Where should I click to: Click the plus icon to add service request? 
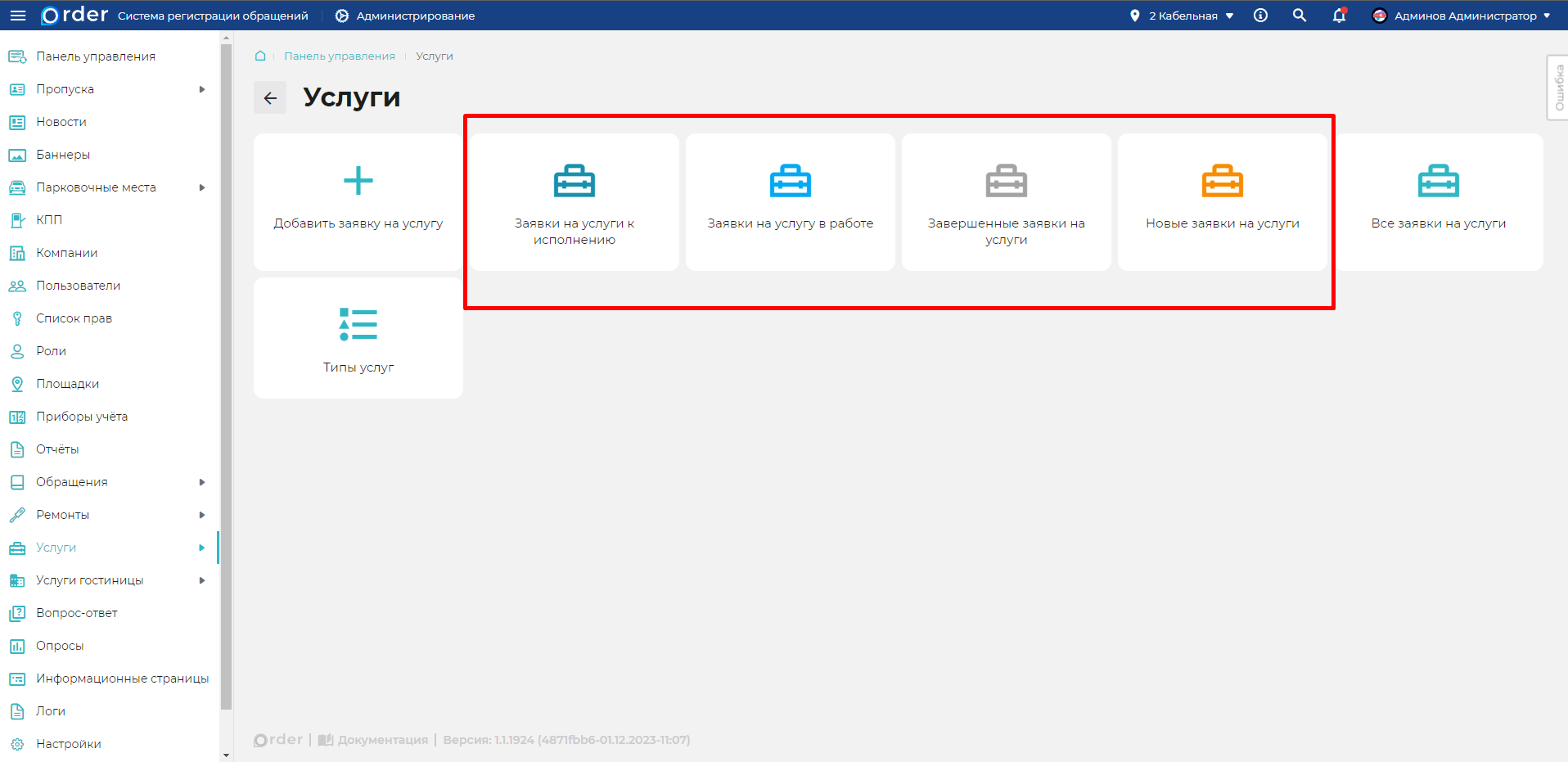click(x=358, y=181)
